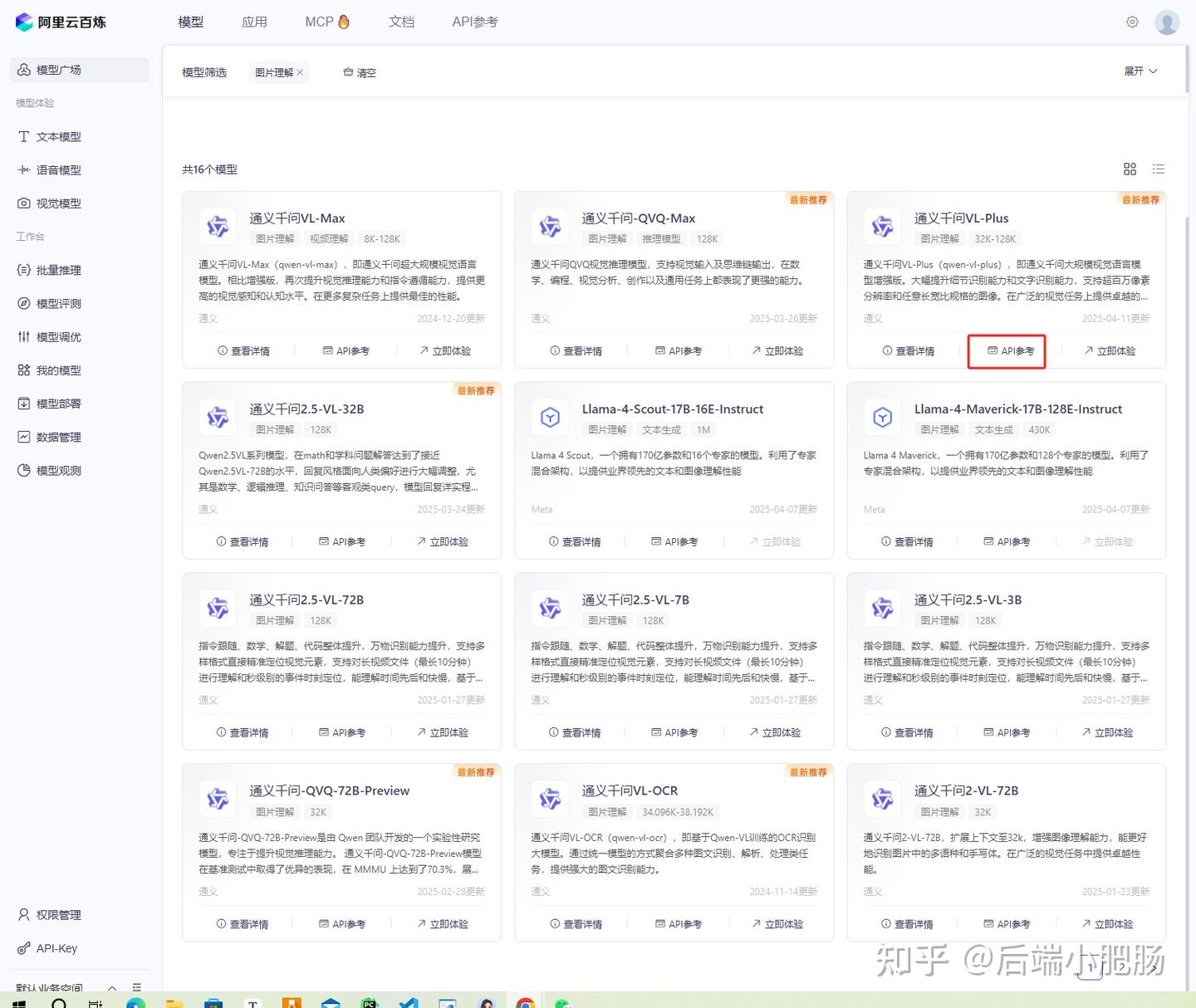Viewport: 1196px width, 1008px height.
Task: Try 通义千问-QVQ-72B-Preview with 立即体验
Action: point(443,924)
